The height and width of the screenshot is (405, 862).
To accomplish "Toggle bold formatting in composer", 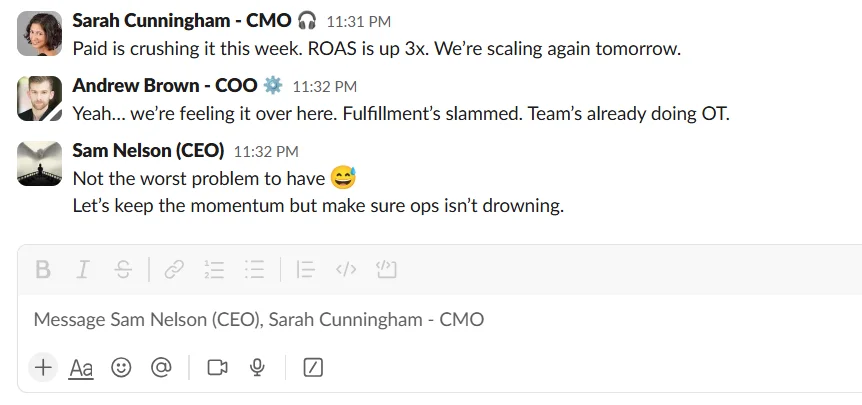I will [43, 270].
